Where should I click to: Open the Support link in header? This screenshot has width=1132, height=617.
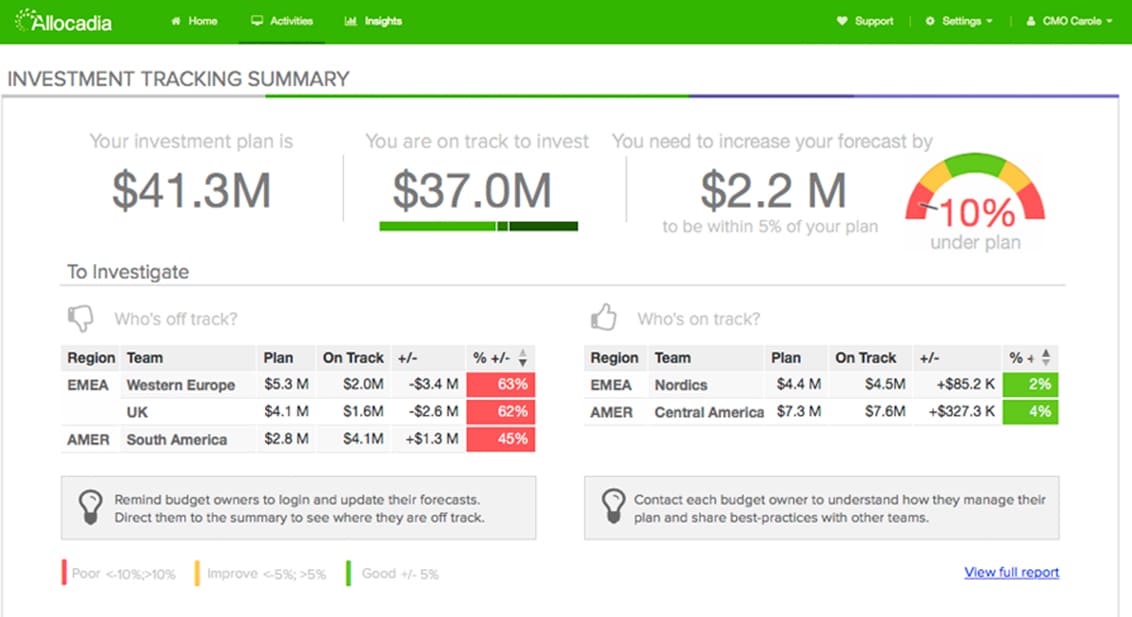874,21
